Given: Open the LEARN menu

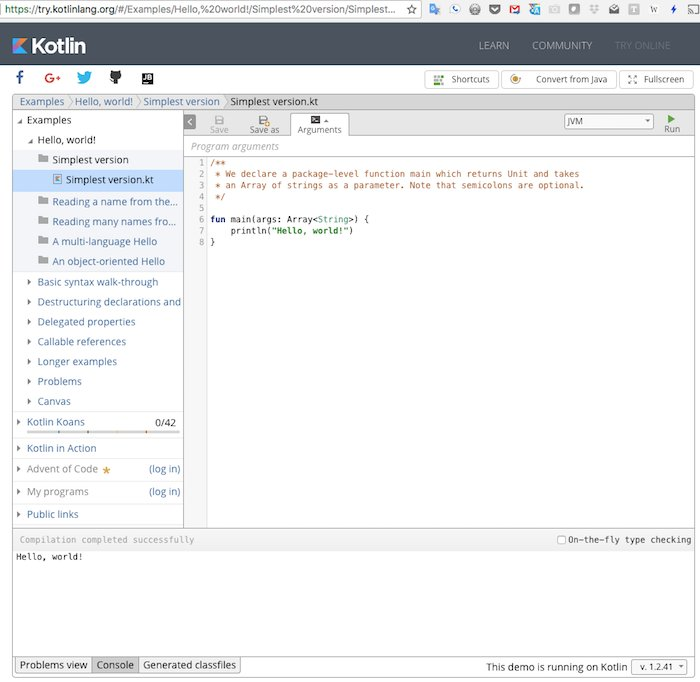Looking at the screenshot, I should [494, 46].
